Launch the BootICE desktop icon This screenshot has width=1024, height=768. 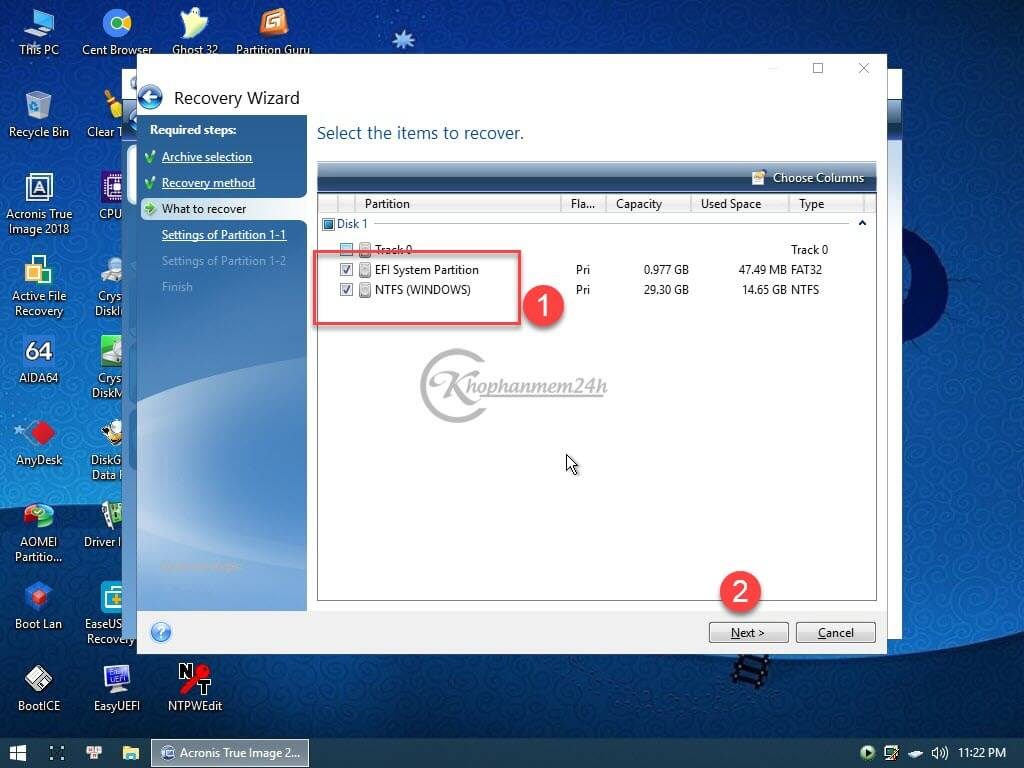point(38,687)
